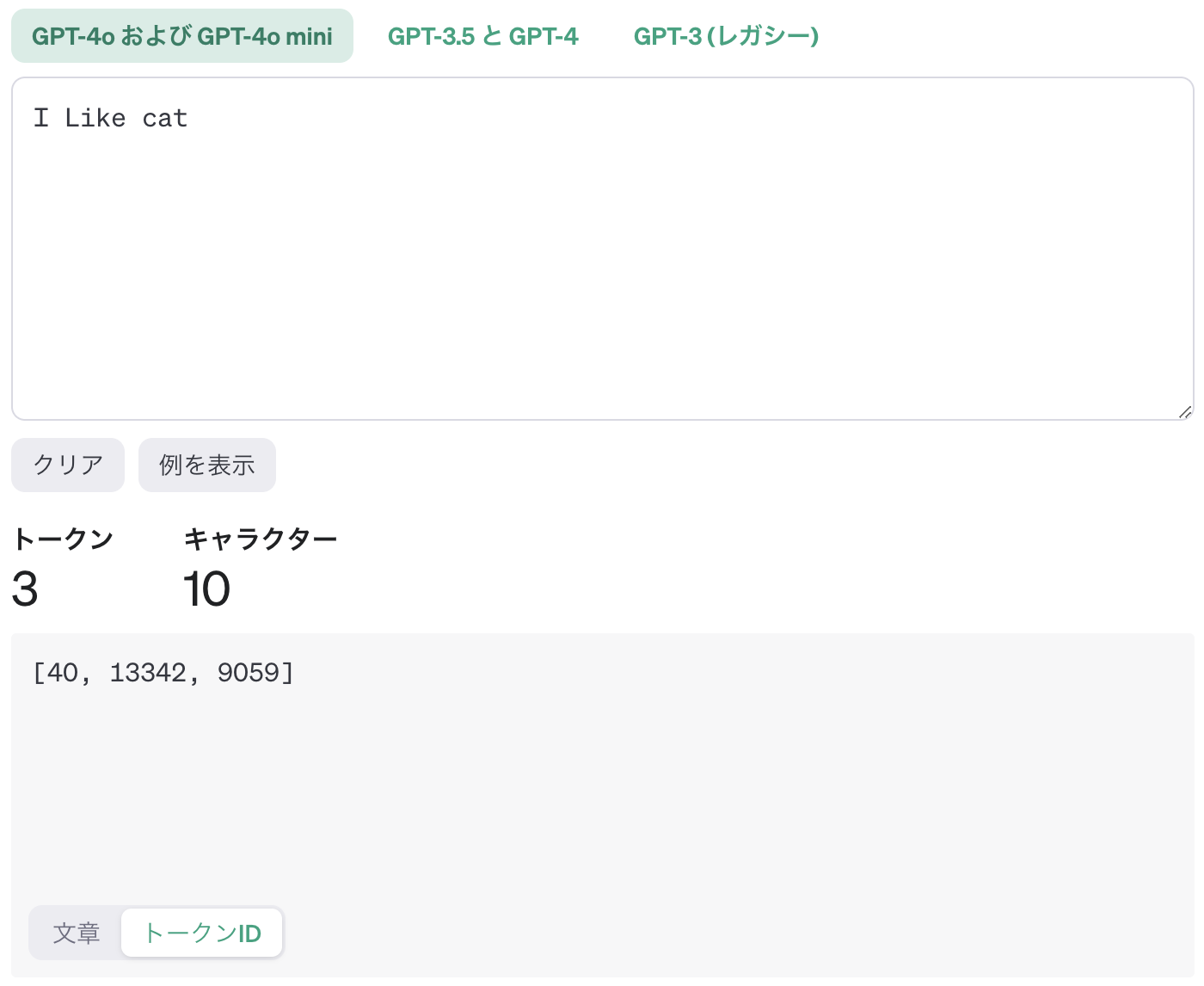Click the character count value 10
The width and height of the screenshot is (1204, 986).
click(206, 589)
